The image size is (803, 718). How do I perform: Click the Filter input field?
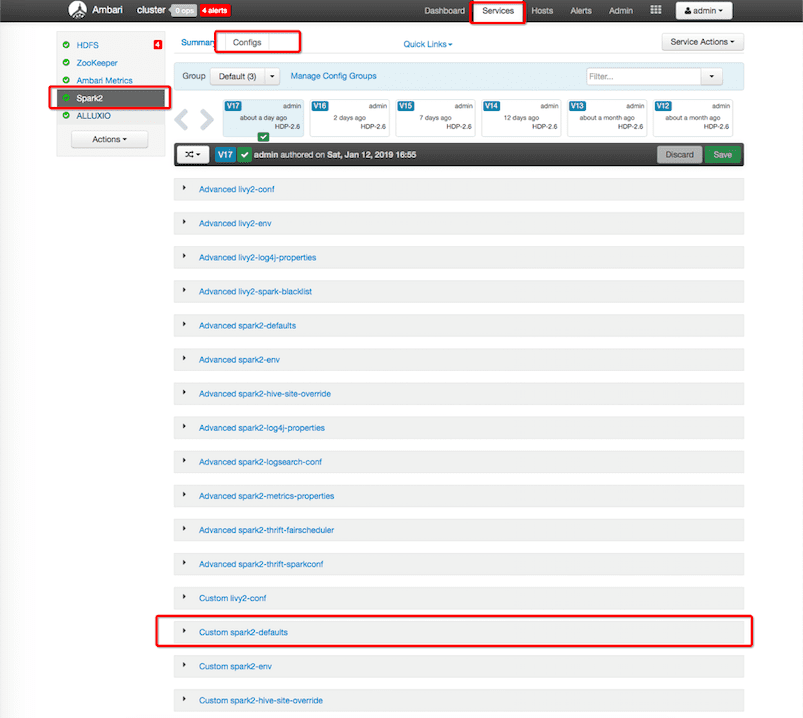click(643, 76)
